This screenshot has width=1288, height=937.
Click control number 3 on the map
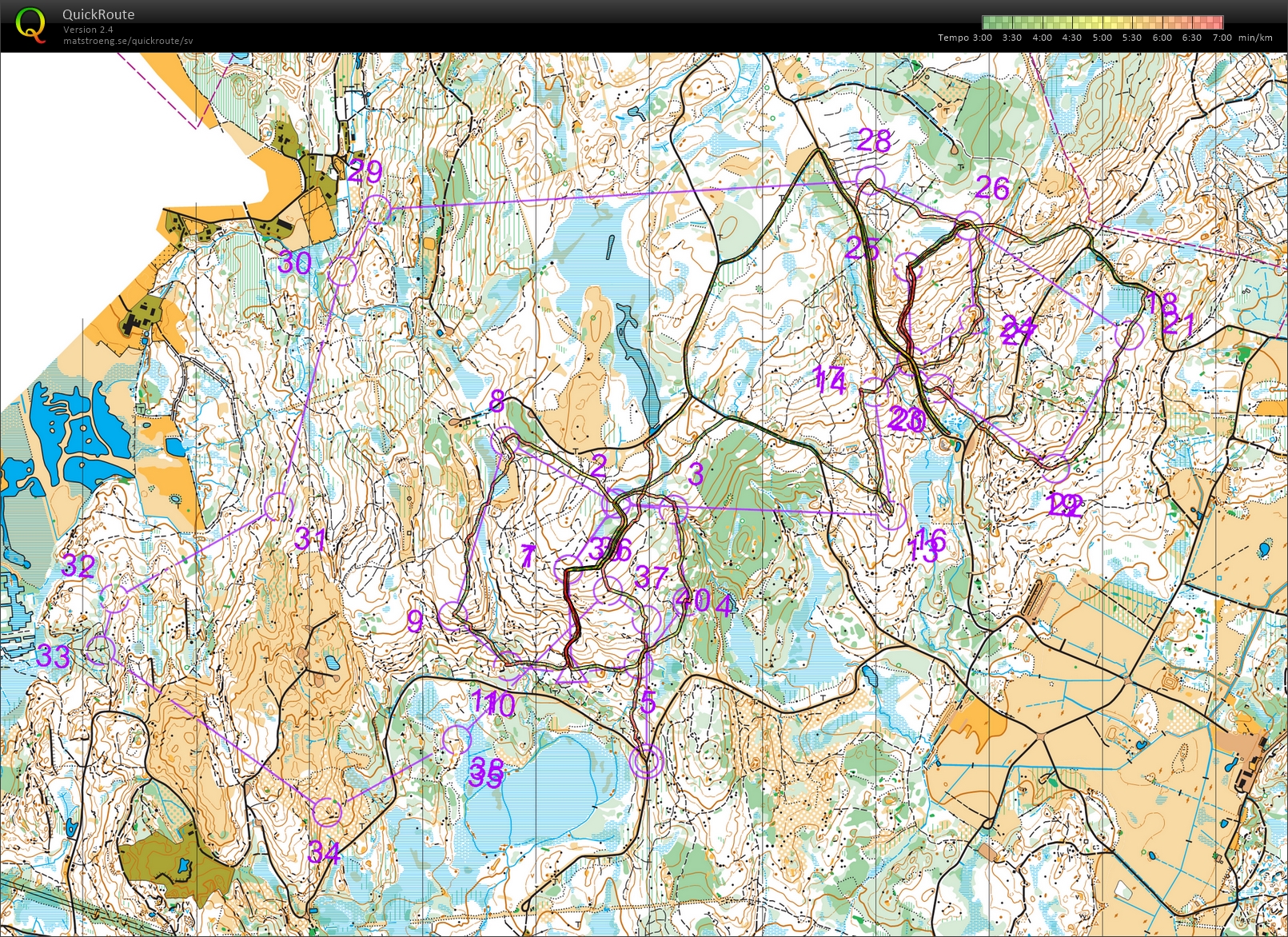[696, 473]
